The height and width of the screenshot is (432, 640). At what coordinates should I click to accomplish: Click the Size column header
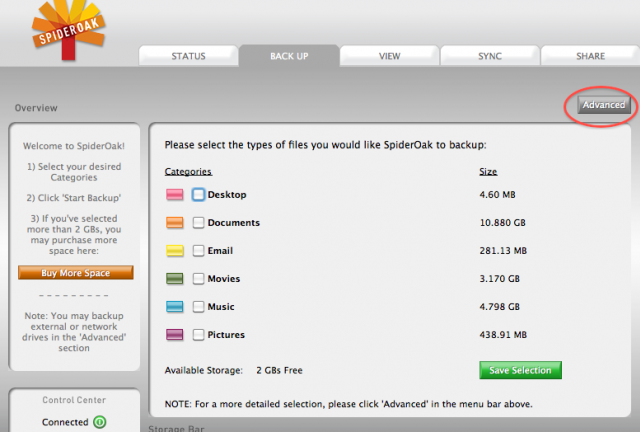488,171
